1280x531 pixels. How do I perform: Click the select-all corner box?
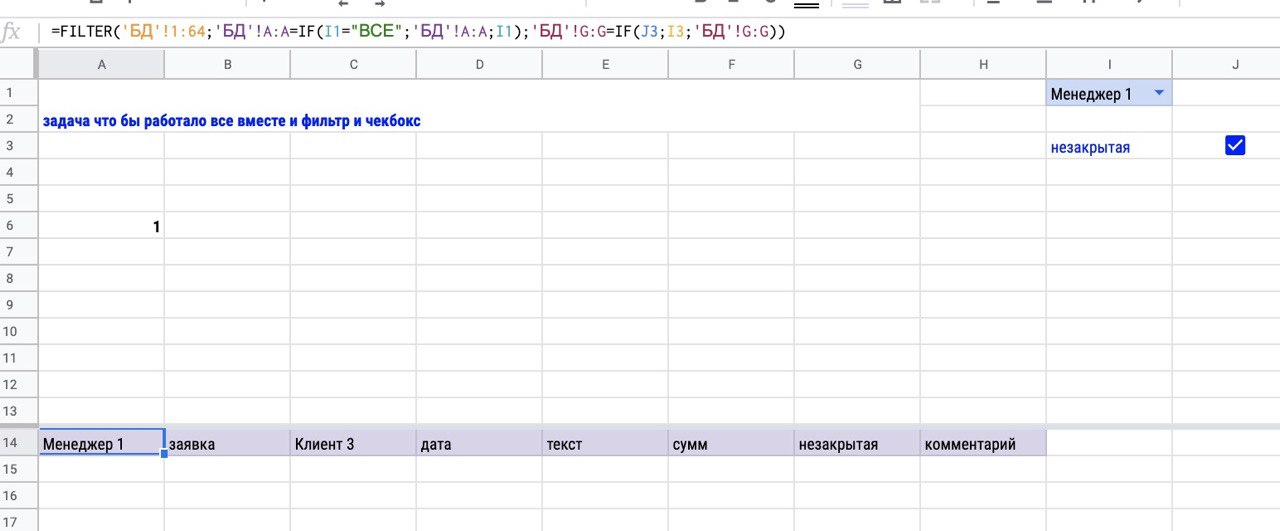coord(18,64)
